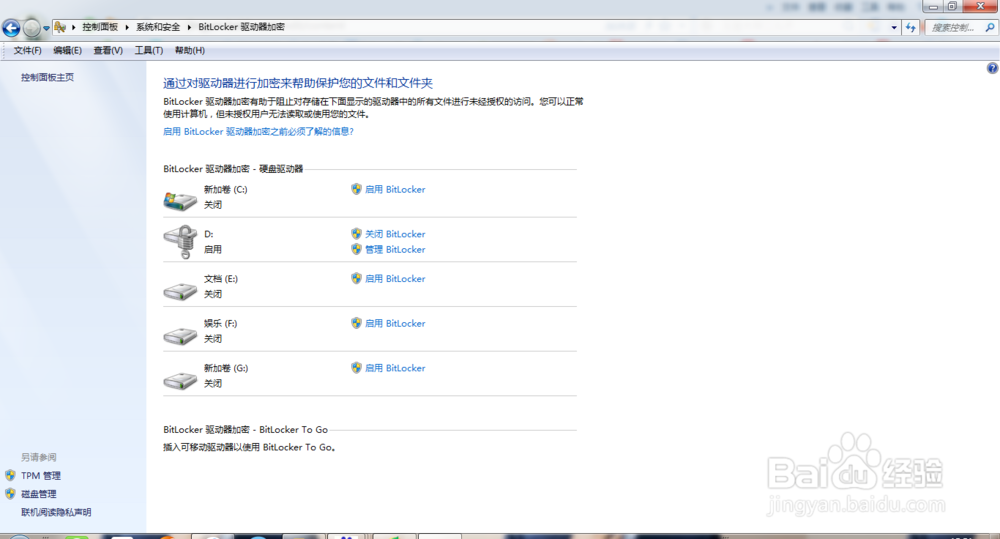Select the BitLocker 驱动器加密 breadcrumb
The width and height of the screenshot is (1000, 539).
coord(241,27)
